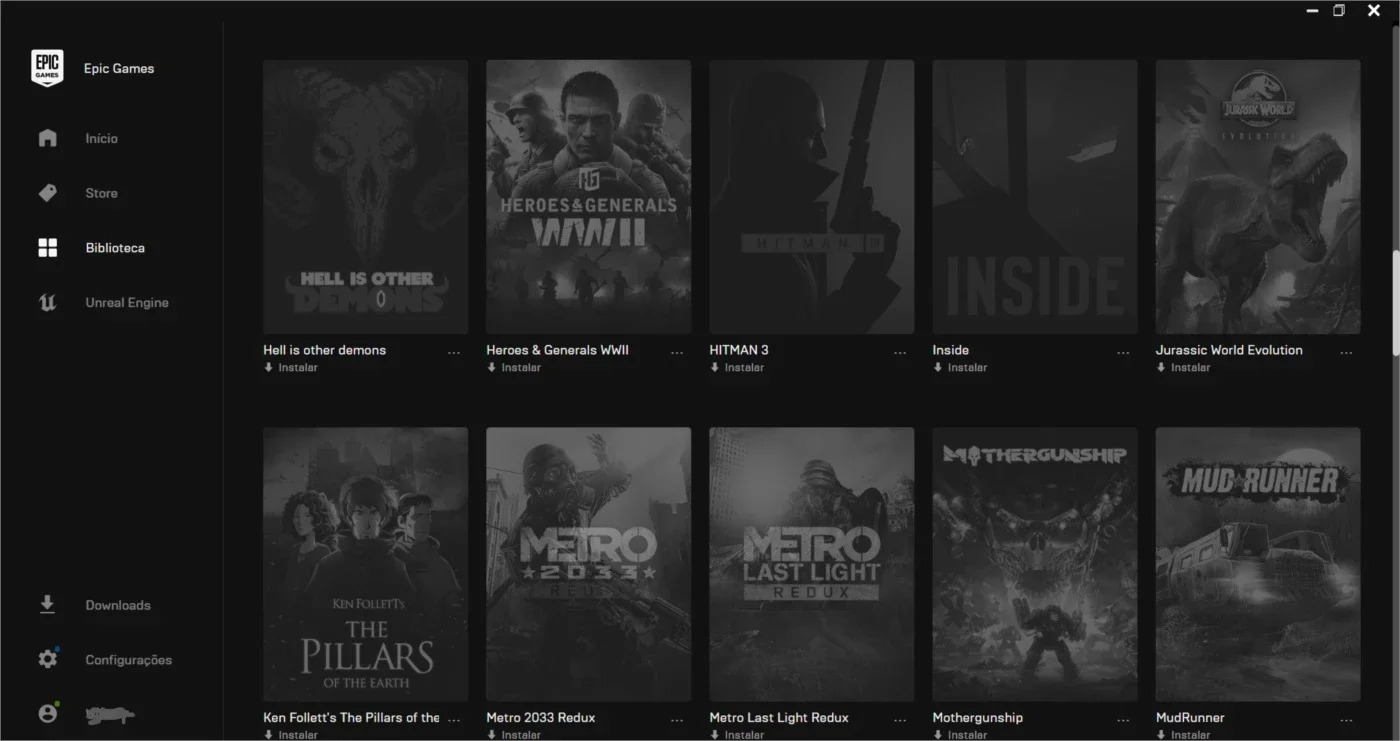The width and height of the screenshot is (1400, 741).
Task: Click the Epic Games logo icon
Action: pos(47,69)
